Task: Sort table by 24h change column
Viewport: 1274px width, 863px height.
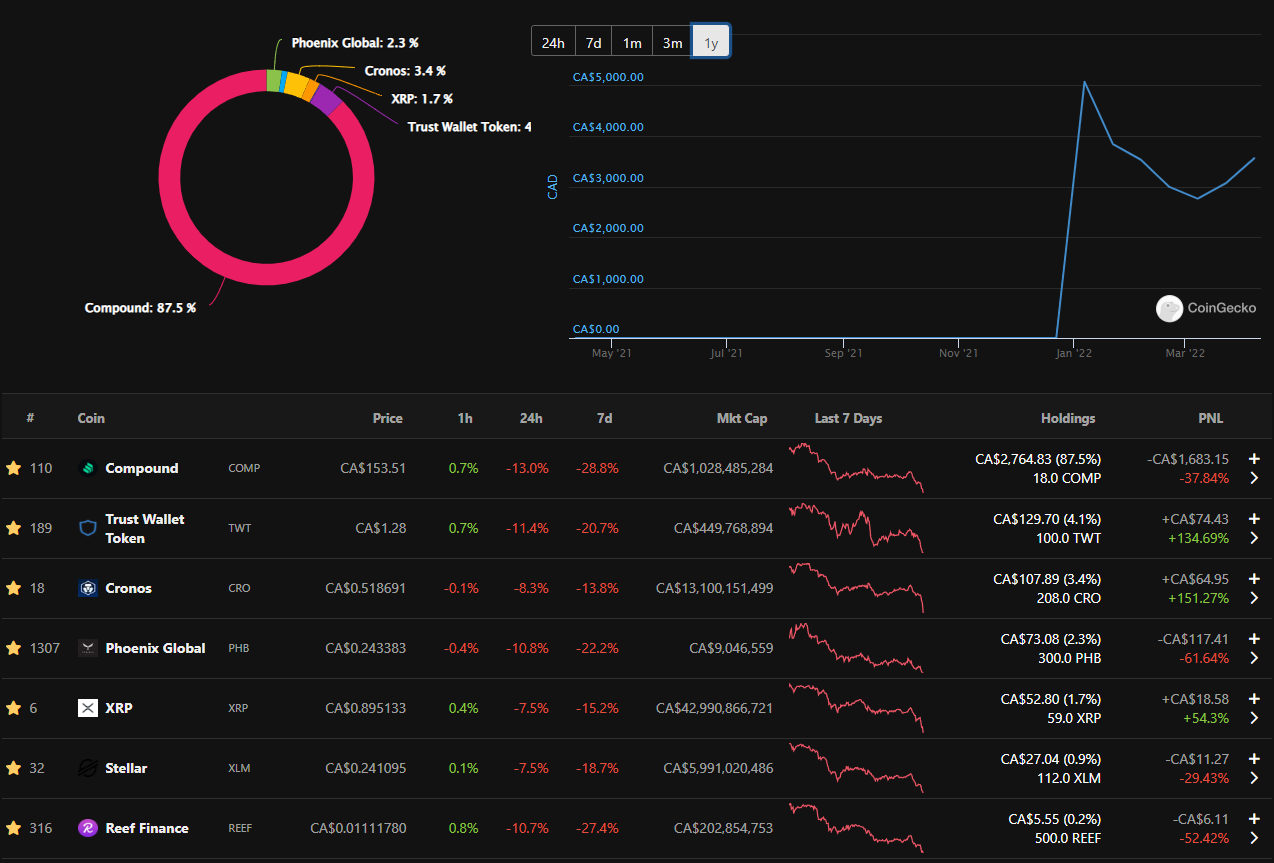Action: coord(530,418)
